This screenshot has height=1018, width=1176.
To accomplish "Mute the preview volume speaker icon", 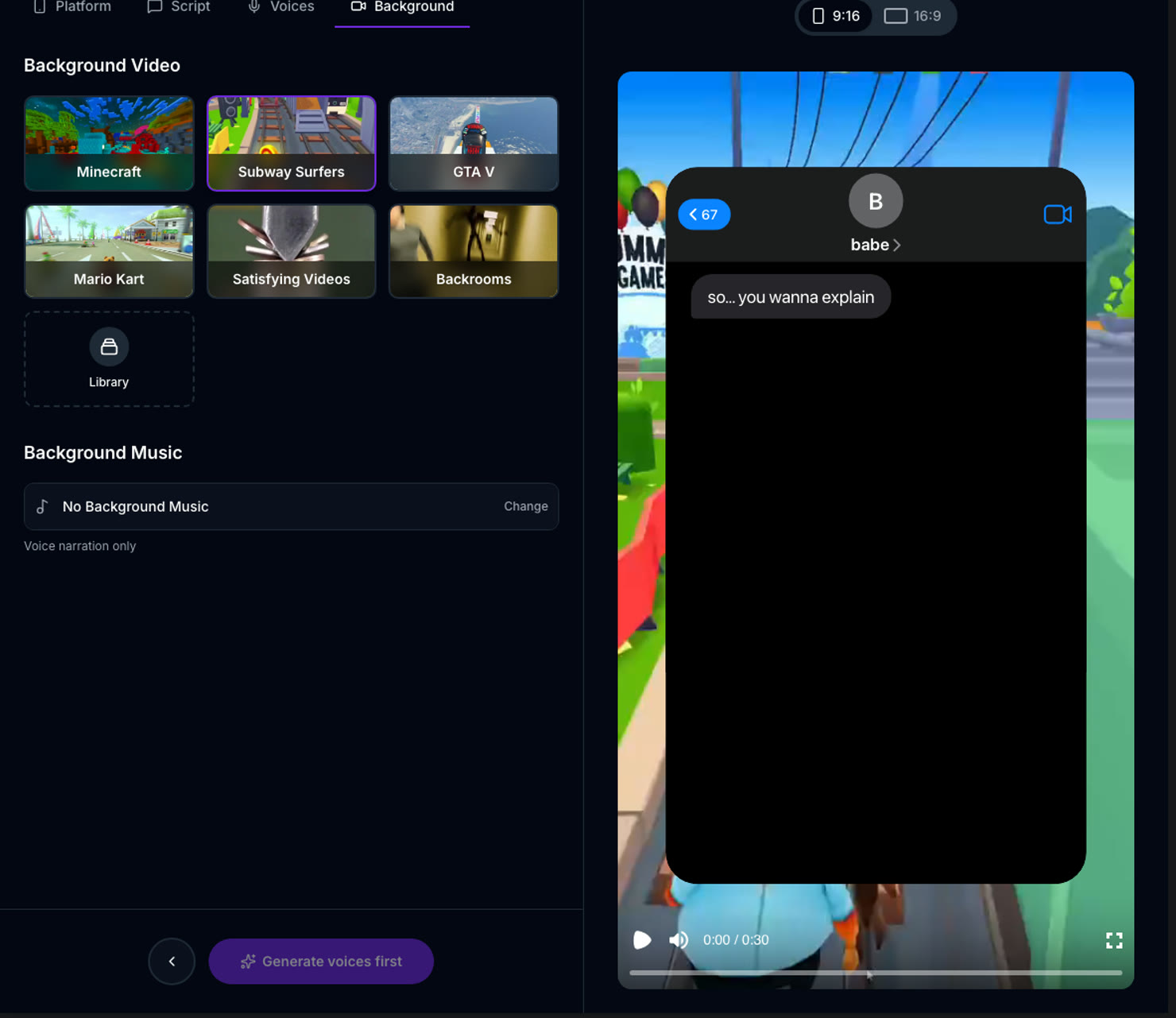I will pos(679,940).
